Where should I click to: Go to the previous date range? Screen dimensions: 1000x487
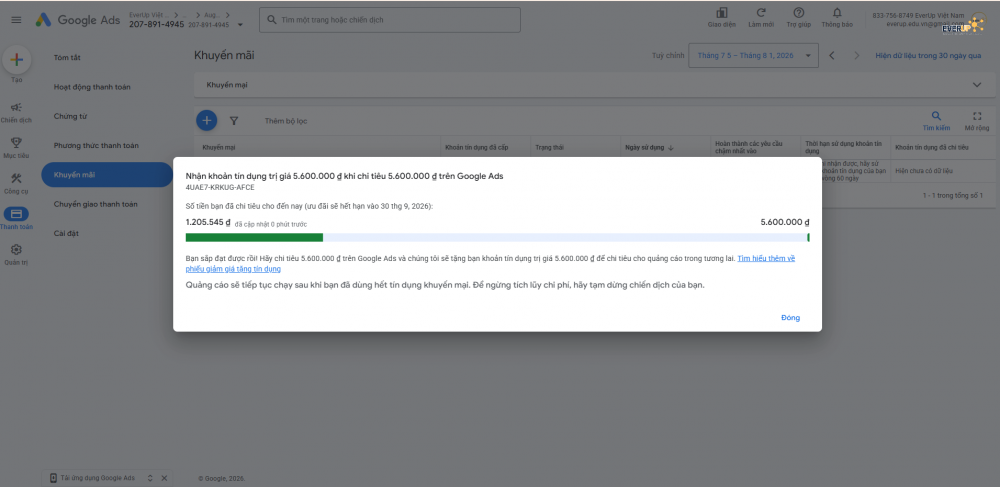pos(832,55)
